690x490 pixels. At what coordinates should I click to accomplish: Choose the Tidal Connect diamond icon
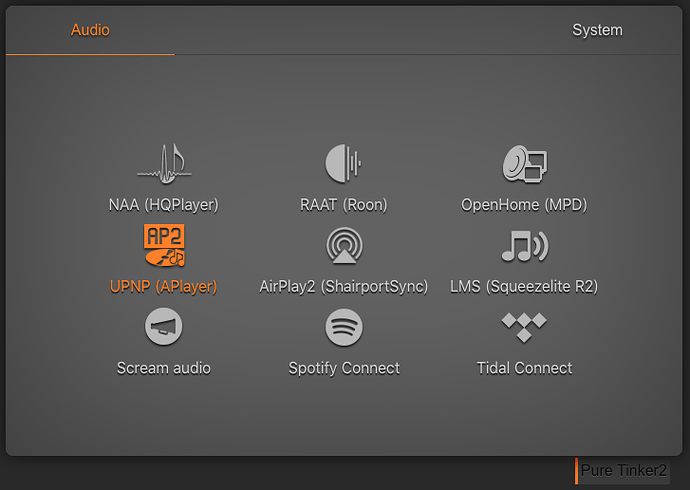tap(524, 327)
